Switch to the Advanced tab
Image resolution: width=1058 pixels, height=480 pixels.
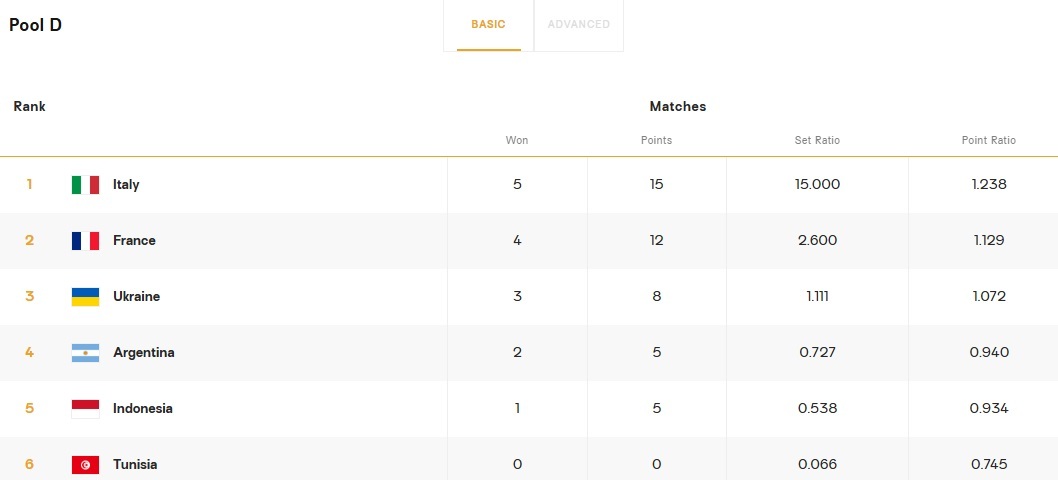[x=579, y=25]
